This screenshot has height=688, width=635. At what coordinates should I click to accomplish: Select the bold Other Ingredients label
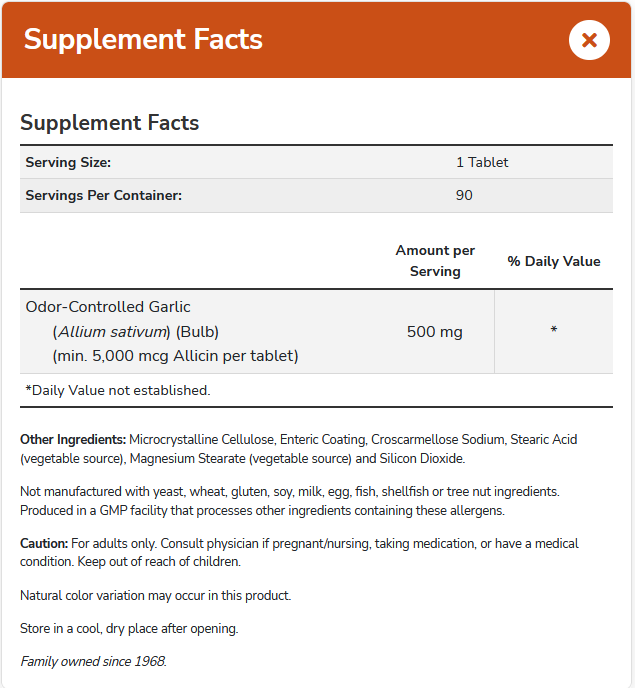click(x=72, y=439)
